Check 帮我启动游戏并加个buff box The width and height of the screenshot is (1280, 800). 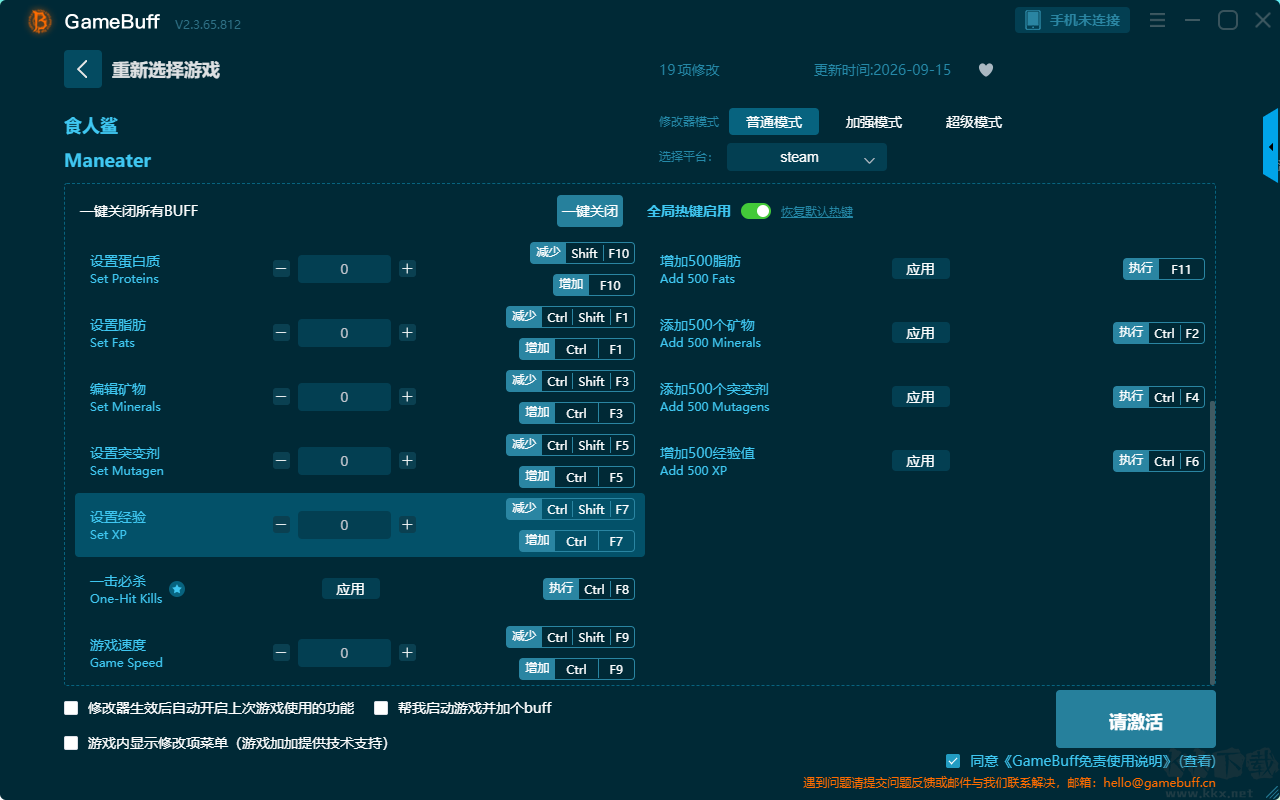(381, 708)
